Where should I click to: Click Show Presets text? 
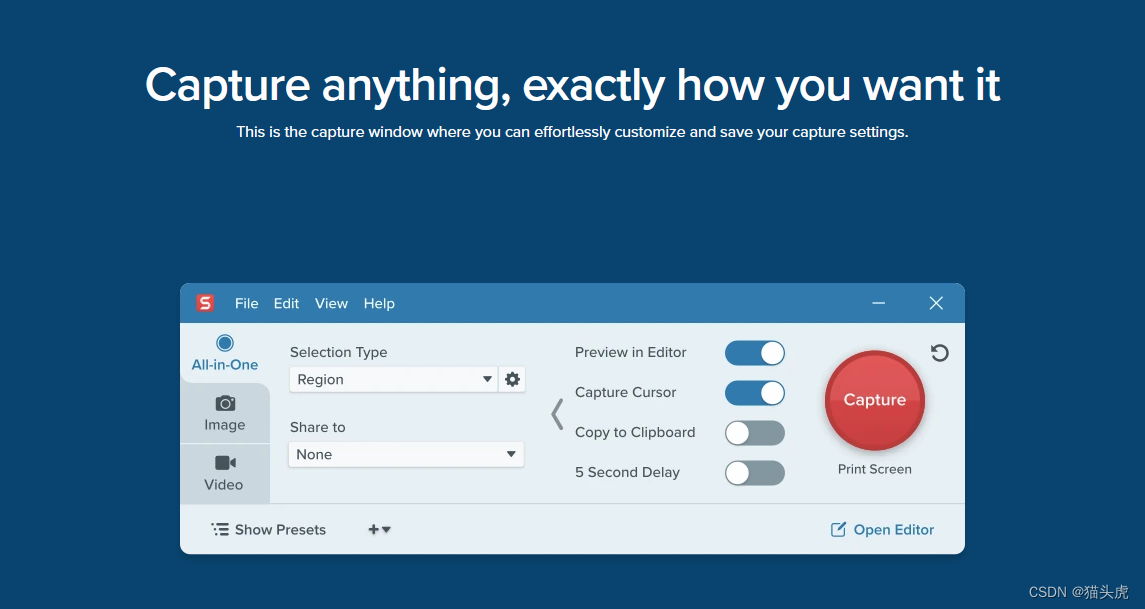click(x=280, y=529)
